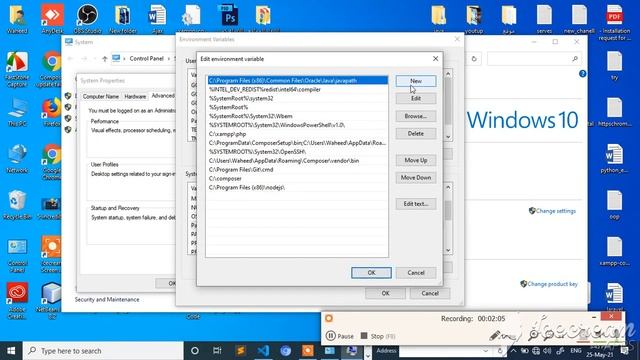Click the Edit text... button
This screenshot has height=360, width=640.
click(x=416, y=204)
